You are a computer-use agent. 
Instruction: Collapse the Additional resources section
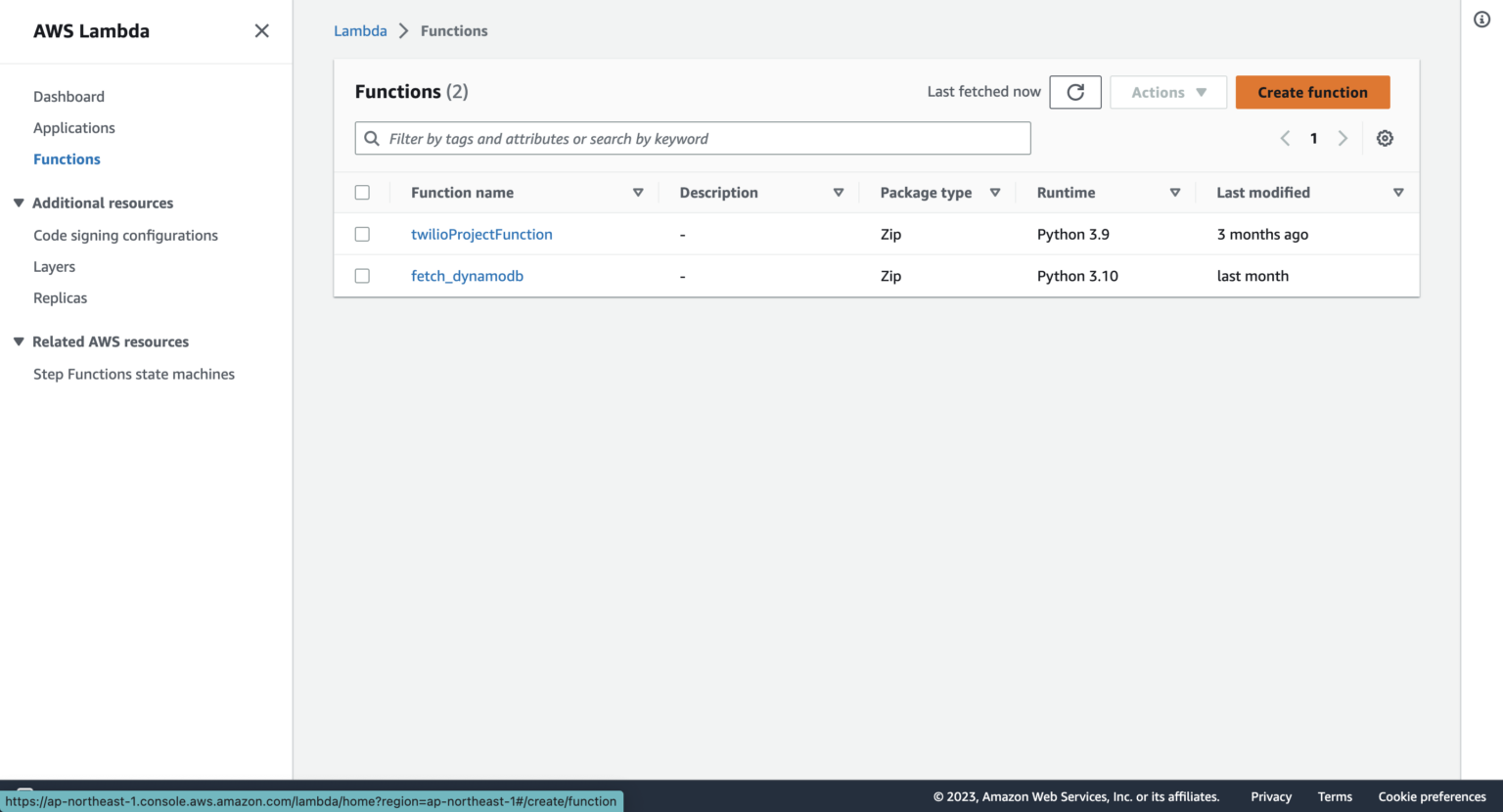pos(19,203)
